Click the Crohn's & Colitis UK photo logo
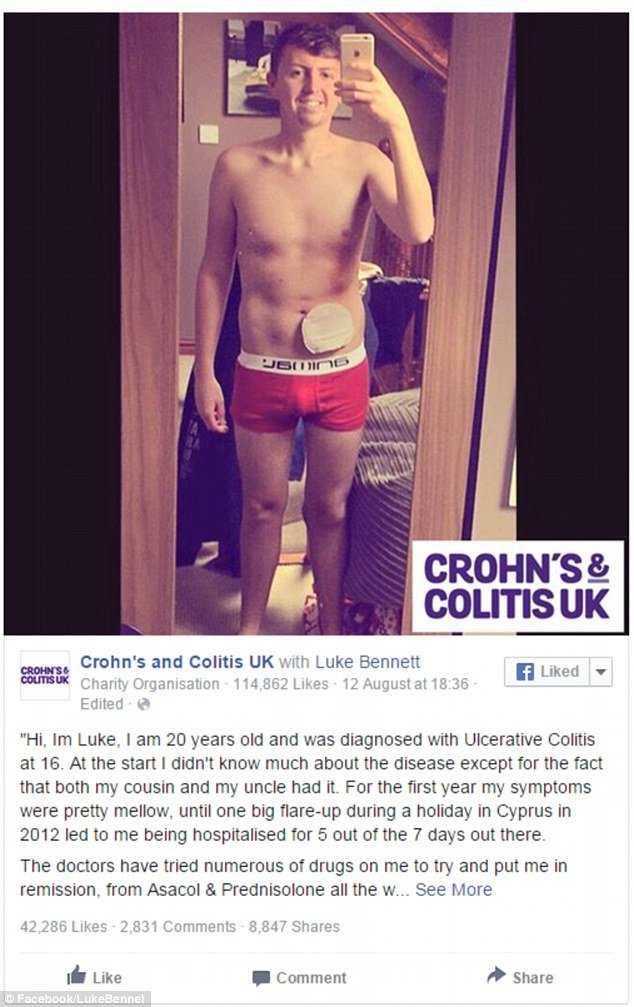This screenshot has height=1007, width=634. click(517, 587)
